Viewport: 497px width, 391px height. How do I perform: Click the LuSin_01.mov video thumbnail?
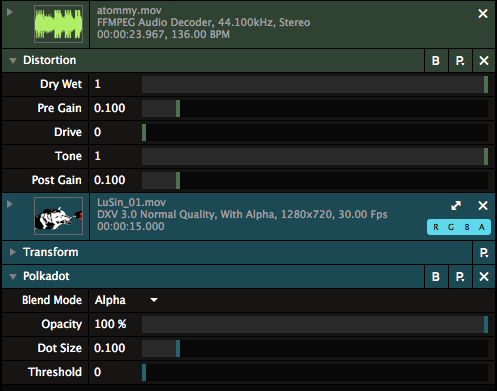pos(59,216)
